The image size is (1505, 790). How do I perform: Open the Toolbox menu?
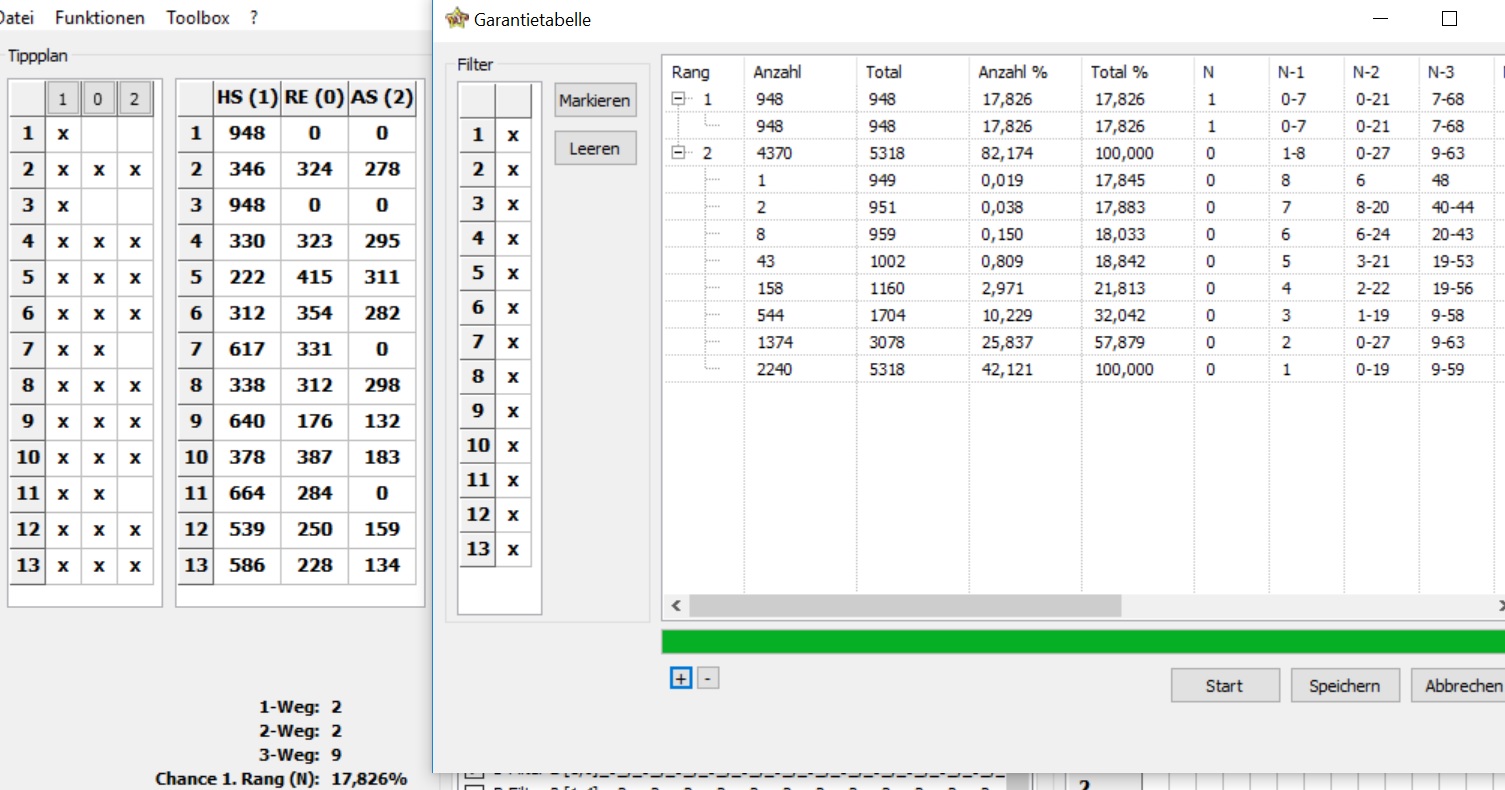pos(198,18)
